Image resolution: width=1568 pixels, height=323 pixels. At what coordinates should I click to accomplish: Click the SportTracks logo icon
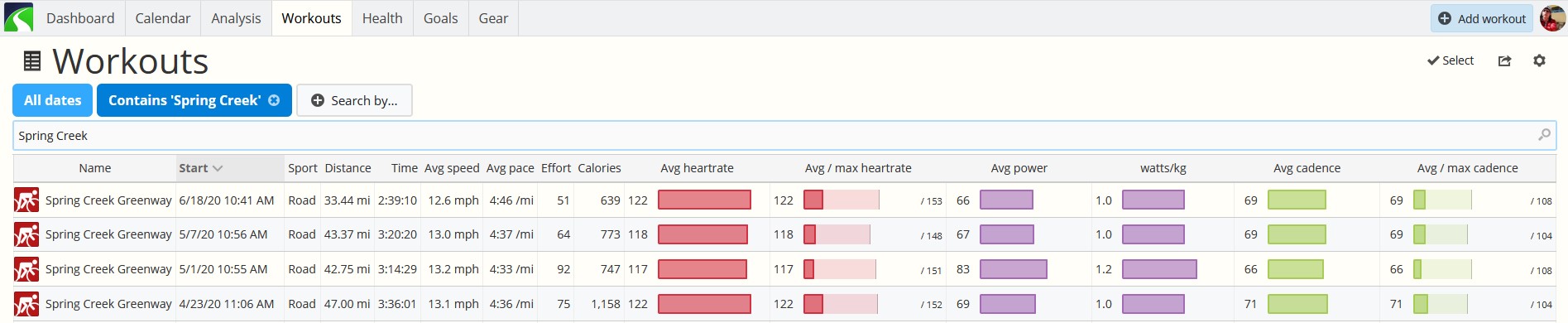(x=18, y=17)
